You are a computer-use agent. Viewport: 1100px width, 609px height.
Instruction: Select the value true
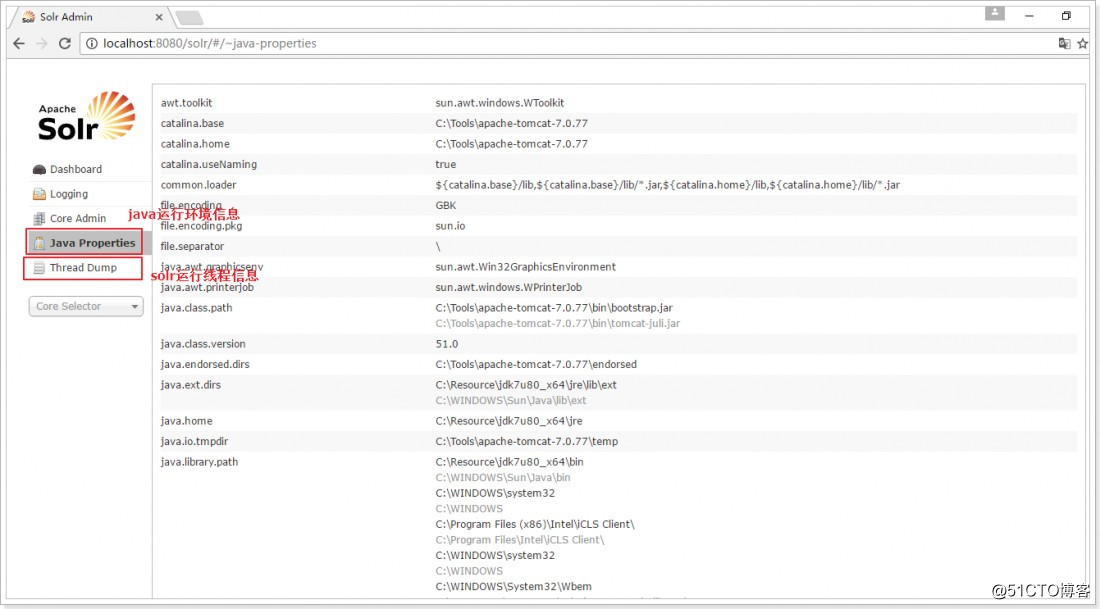point(445,164)
